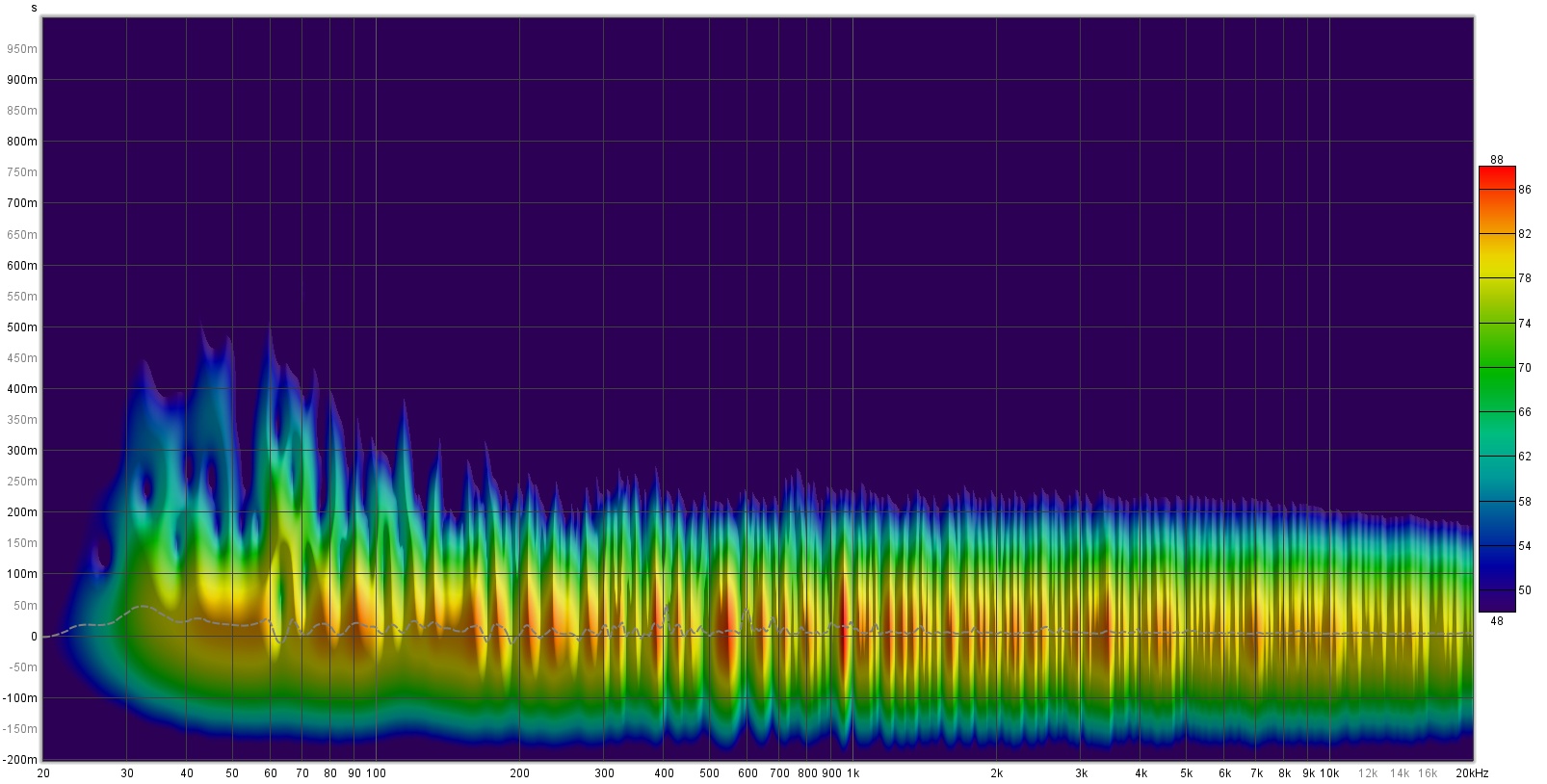Screen dimensions: 1547x784
Task: Select the 14k frequency axis label
Action: [x=1400, y=773]
